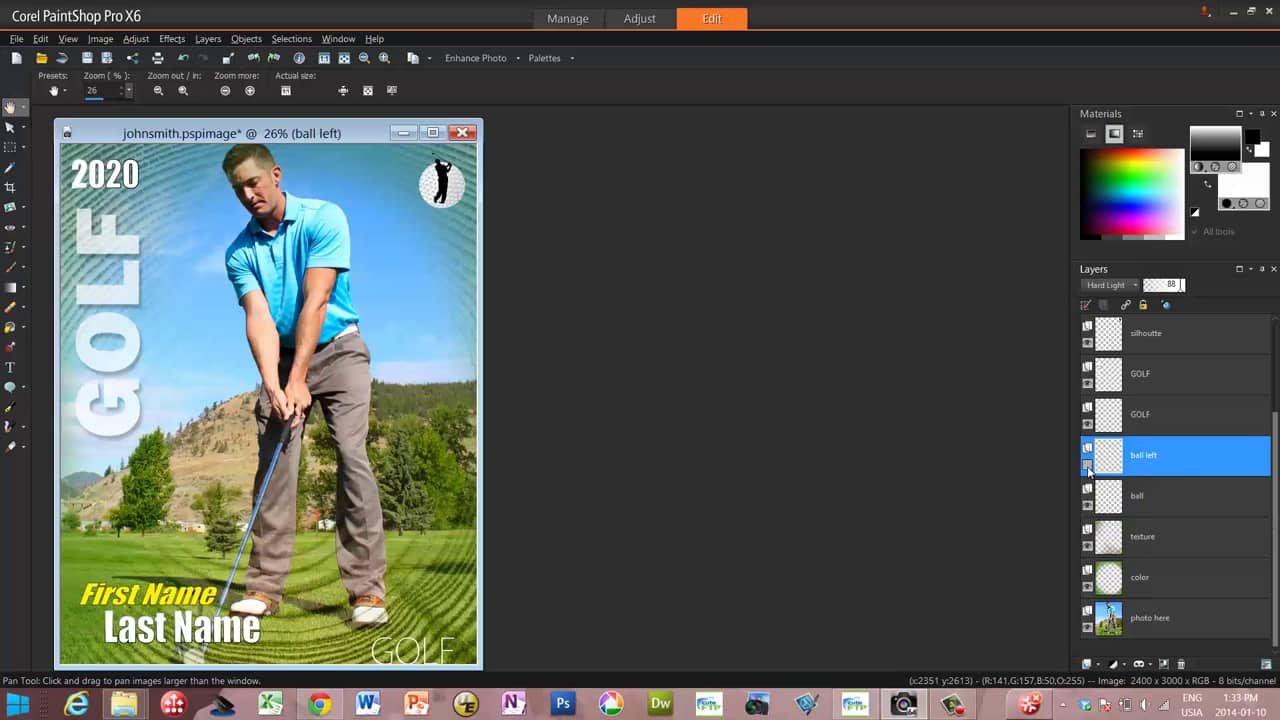
Task: Click Zoom more minus circle icon
Action: [x=225, y=91]
